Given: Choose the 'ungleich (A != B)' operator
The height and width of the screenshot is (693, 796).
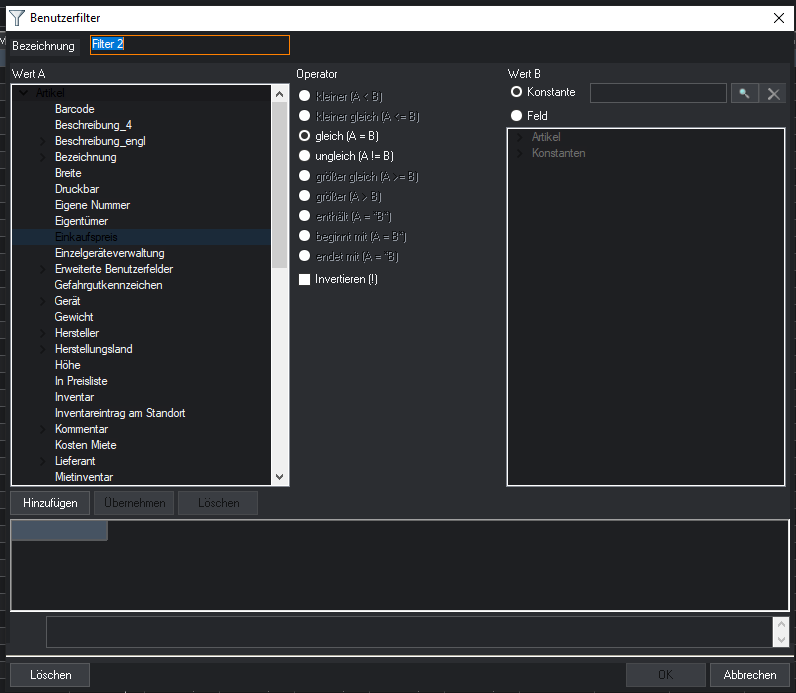Looking at the screenshot, I should (305, 155).
